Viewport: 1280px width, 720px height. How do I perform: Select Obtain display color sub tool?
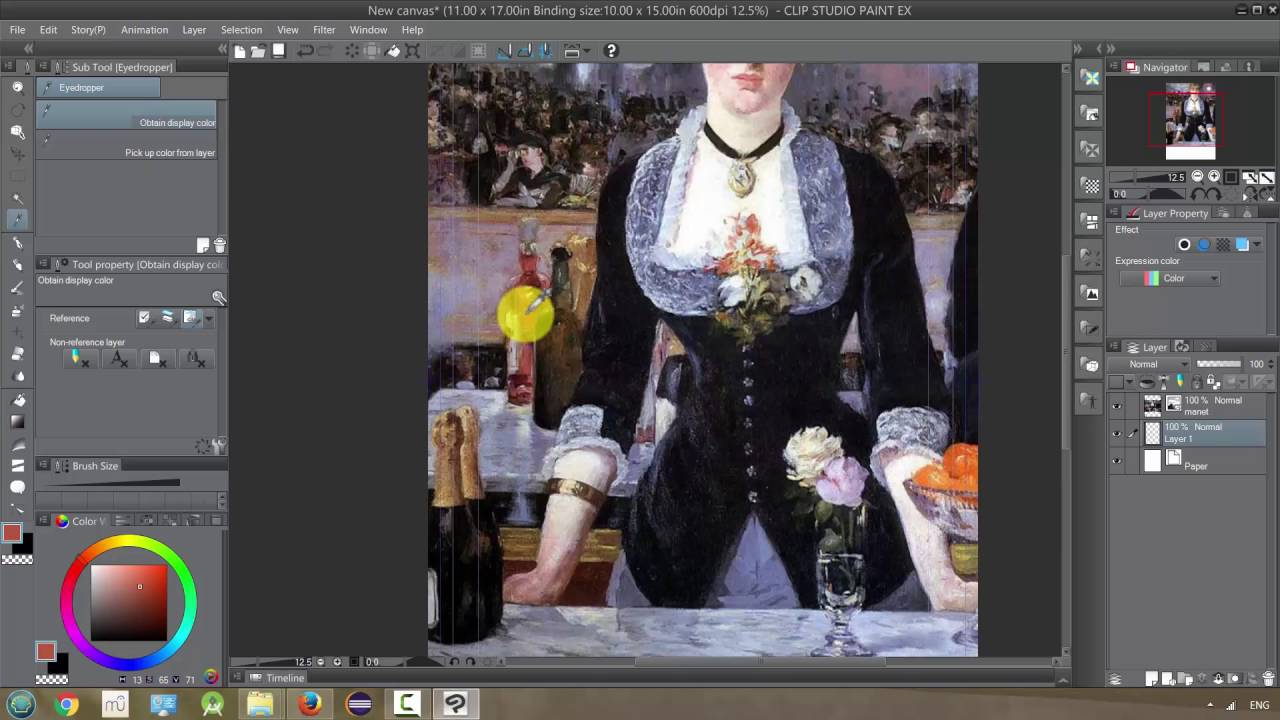click(x=127, y=115)
